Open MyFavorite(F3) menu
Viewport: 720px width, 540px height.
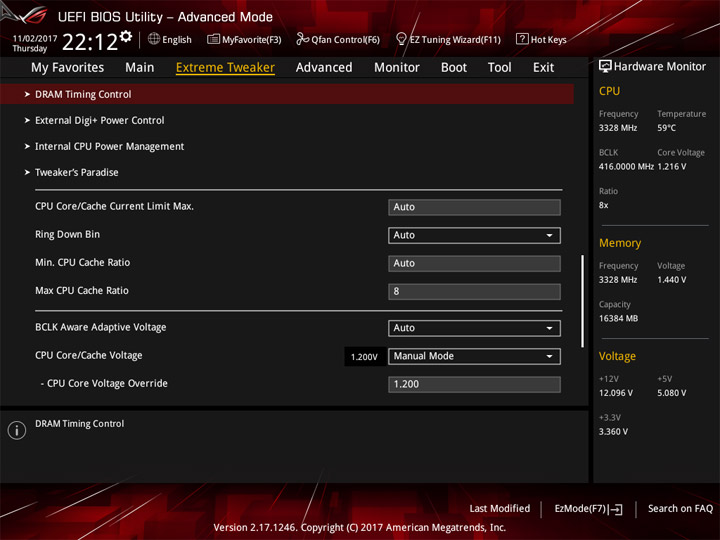click(x=244, y=39)
